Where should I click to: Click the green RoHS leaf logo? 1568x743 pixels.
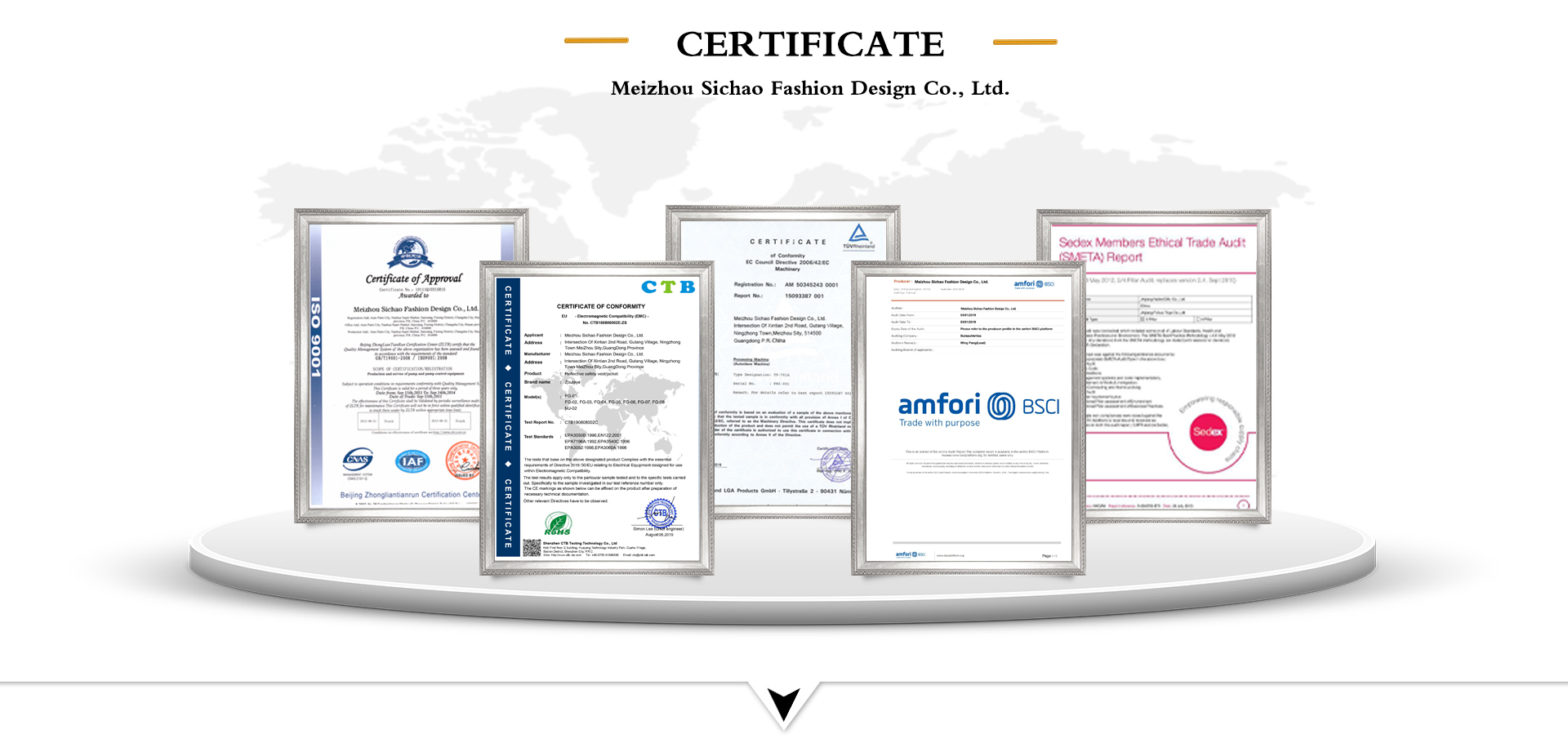558,523
